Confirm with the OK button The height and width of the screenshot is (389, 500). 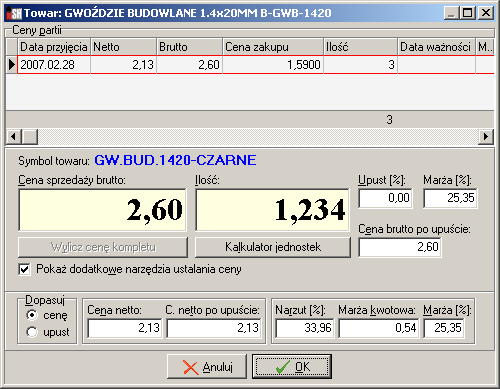[x=292, y=367]
